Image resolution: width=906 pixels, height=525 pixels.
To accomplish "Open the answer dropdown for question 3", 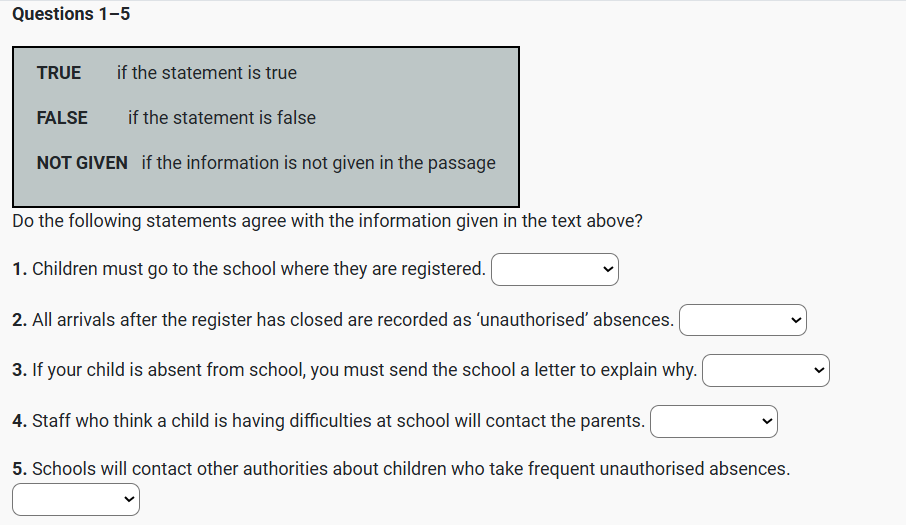I will click(765, 370).
